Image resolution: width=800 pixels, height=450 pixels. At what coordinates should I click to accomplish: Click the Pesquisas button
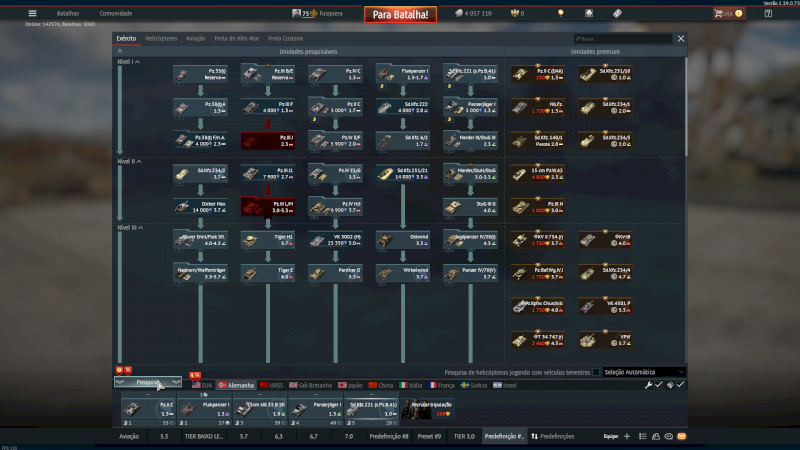click(x=148, y=382)
